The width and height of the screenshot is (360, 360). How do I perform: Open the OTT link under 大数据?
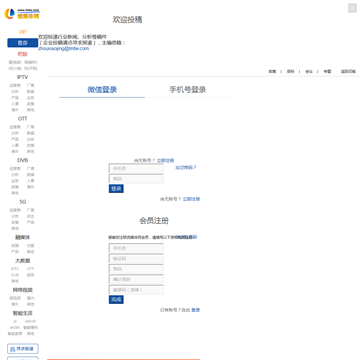tap(30, 269)
